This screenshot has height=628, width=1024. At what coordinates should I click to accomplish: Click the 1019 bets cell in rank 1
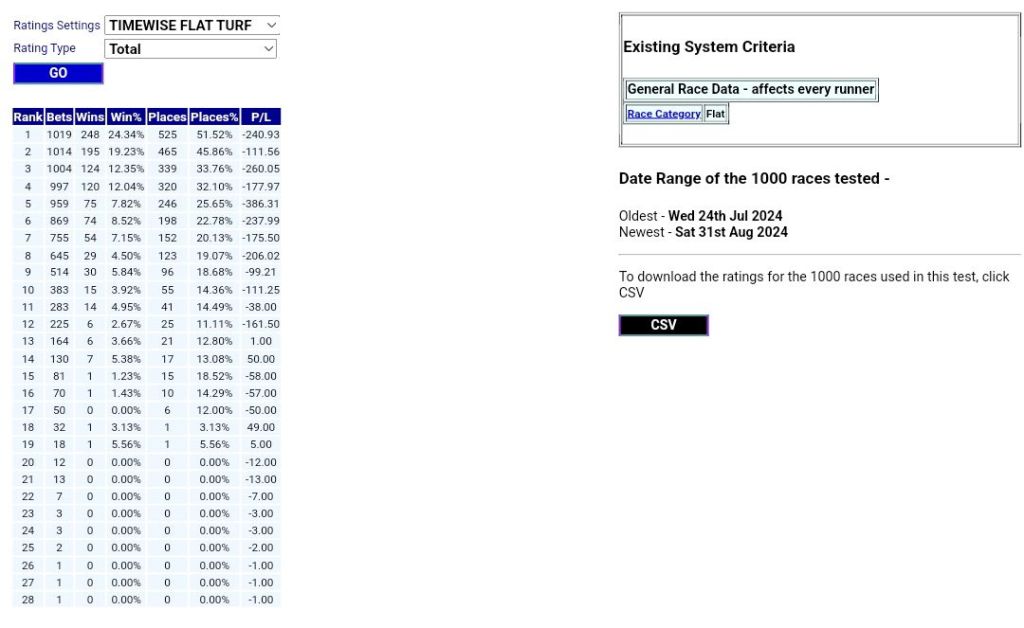click(59, 135)
